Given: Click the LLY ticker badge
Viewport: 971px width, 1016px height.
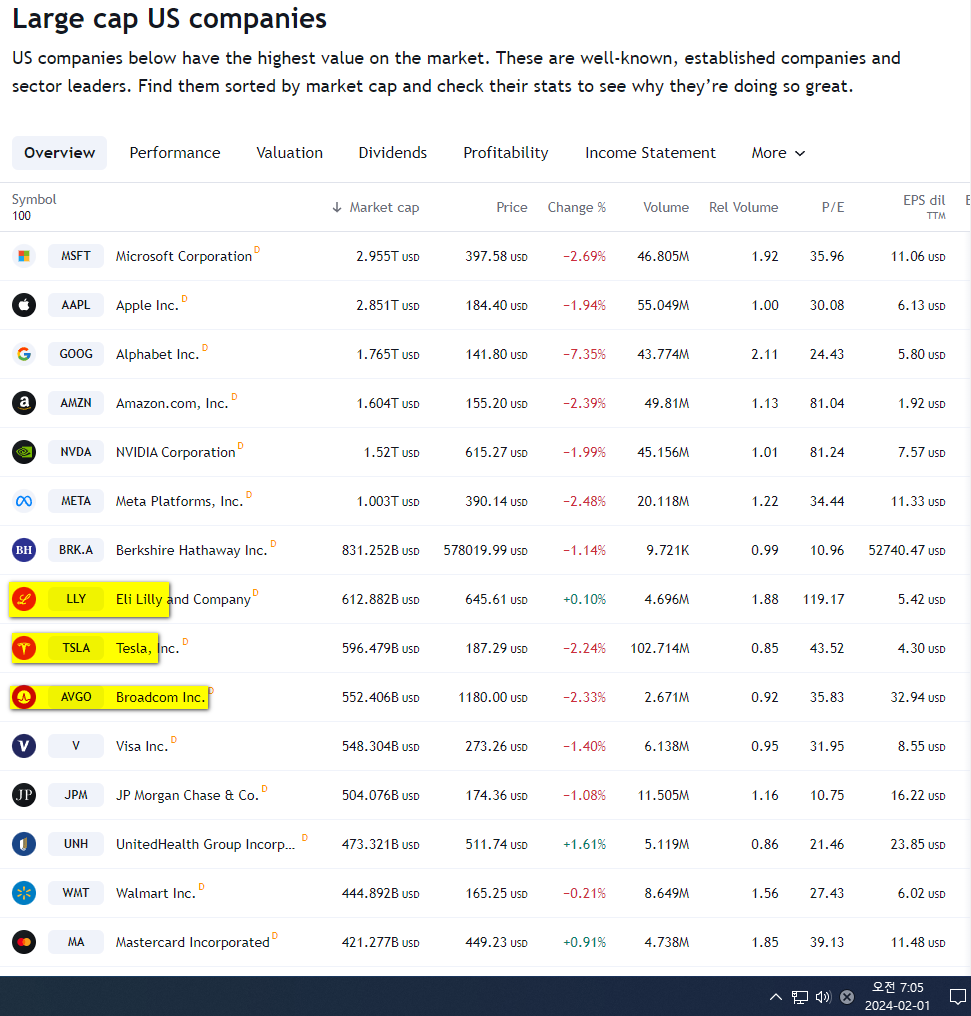Looking at the screenshot, I should (x=76, y=599).
